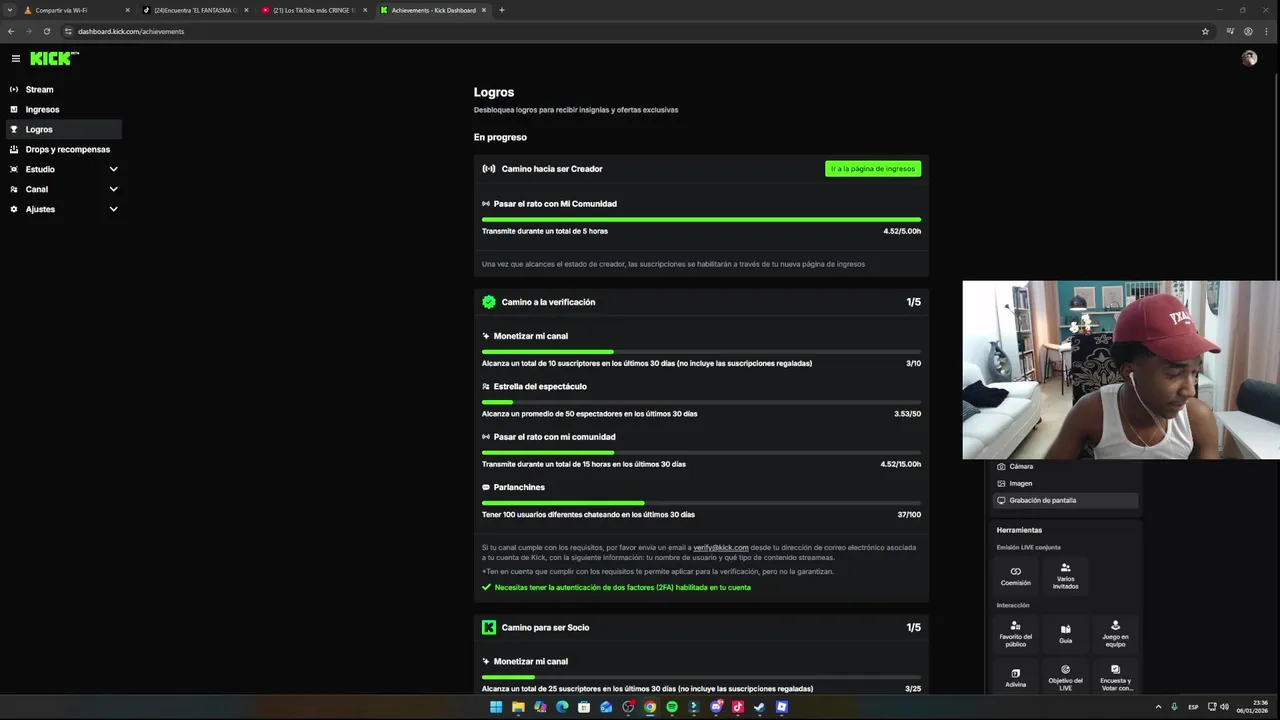Click the Logros trophy icon in the sidebar

point(14,129)
